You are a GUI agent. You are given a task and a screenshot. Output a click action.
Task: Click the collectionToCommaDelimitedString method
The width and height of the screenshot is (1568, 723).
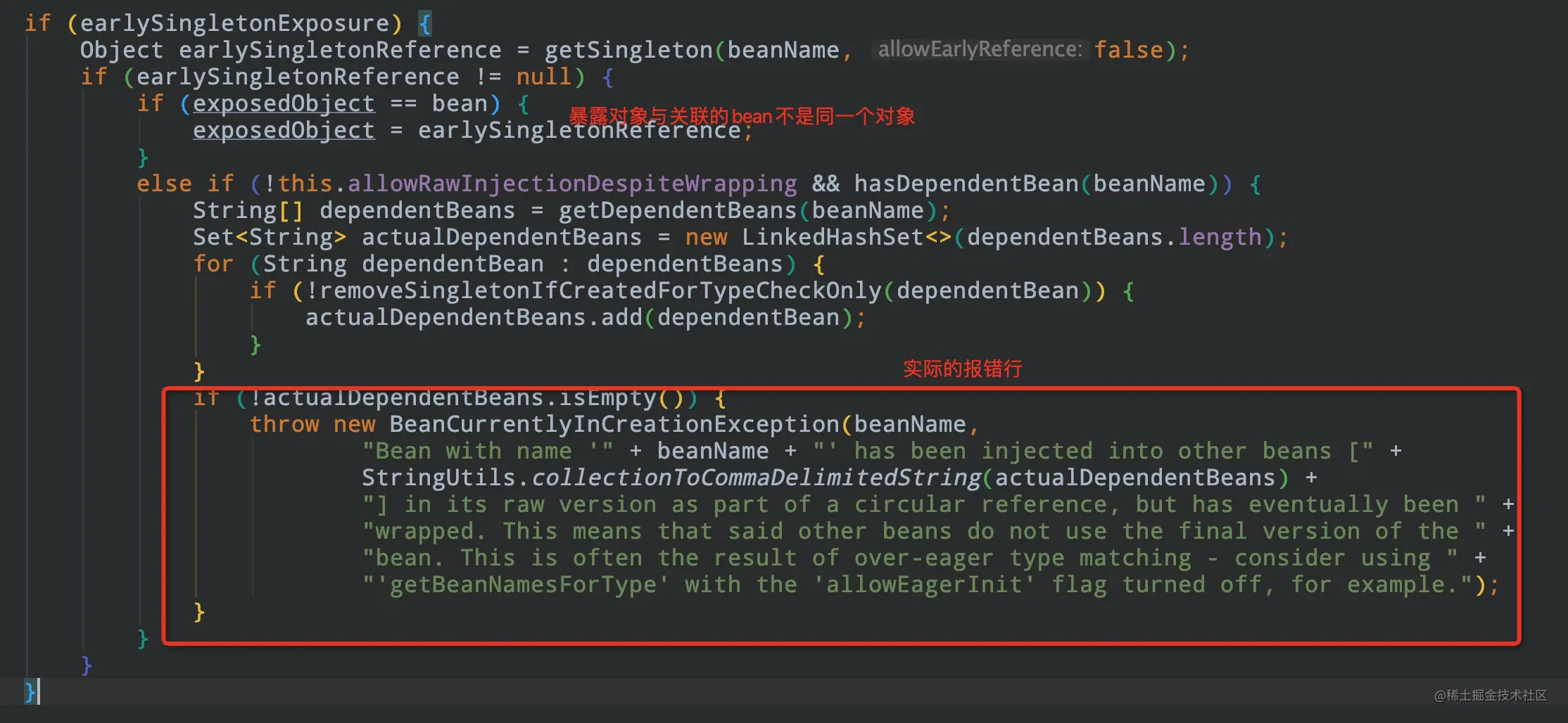pyautogui.click(x=755, y=478)
